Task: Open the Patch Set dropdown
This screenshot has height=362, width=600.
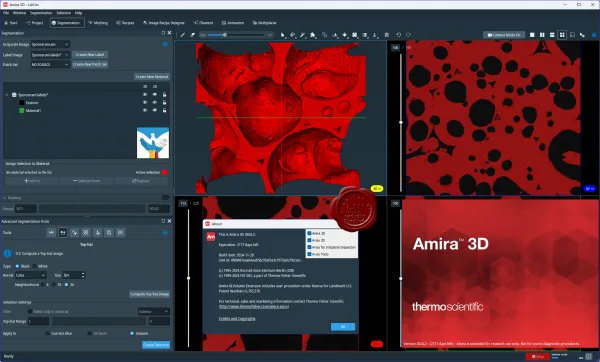Action: (x=50, y=65)
